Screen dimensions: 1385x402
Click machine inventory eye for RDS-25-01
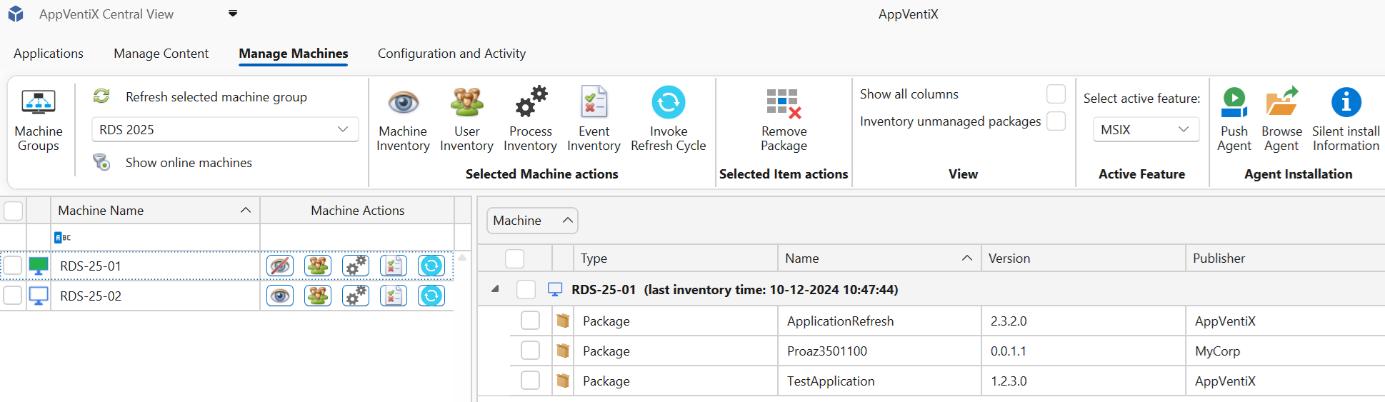[280, 266]
